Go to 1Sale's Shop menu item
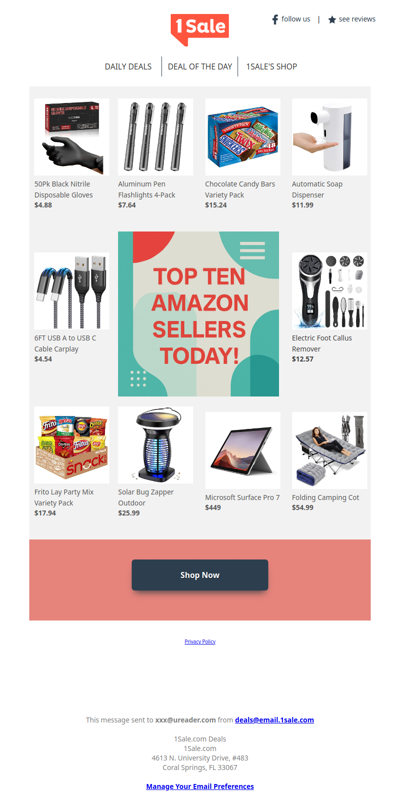The height and width of the screenshot is (805, 400). click(272, 67)
